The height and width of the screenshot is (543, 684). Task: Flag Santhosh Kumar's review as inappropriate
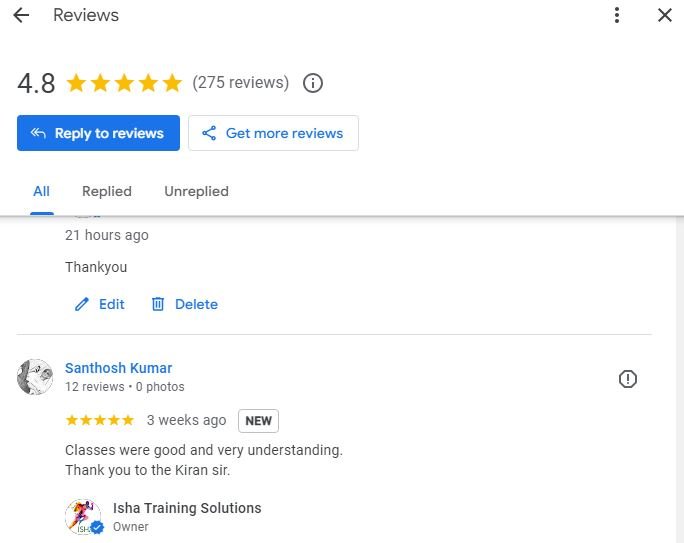628,379
